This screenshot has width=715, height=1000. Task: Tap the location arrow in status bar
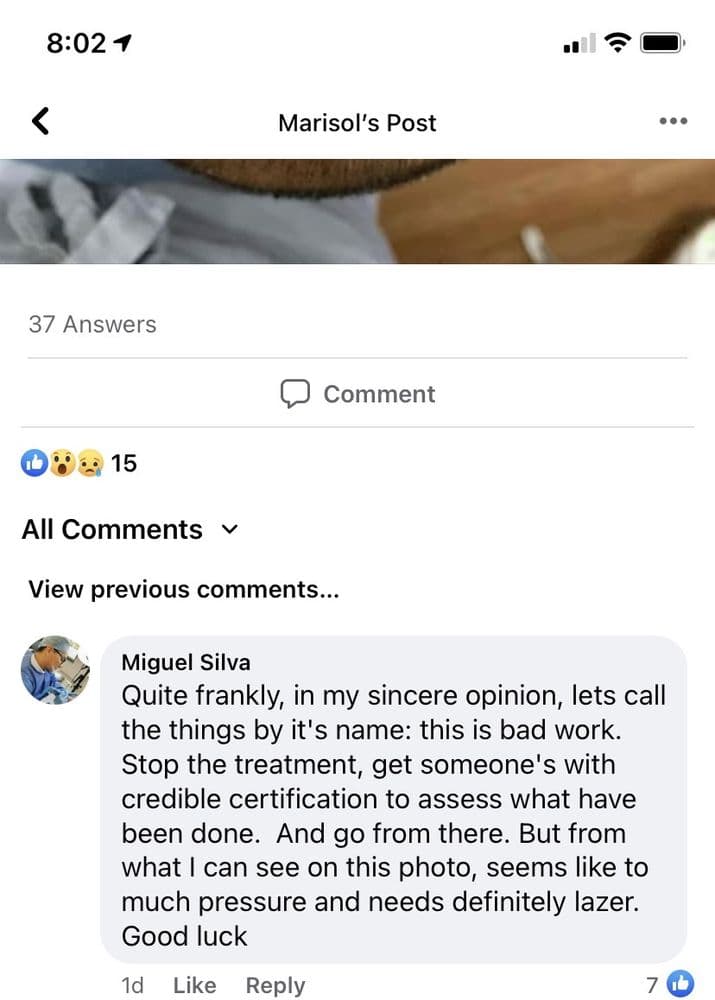tap(122, 43)
